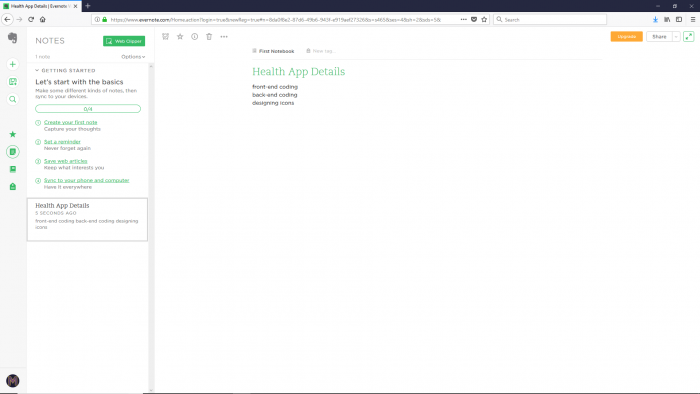Image resolution: width=700 pixels, height=394 pixels.
Task: Select Health App Details note card
Action: pos(88,220)
